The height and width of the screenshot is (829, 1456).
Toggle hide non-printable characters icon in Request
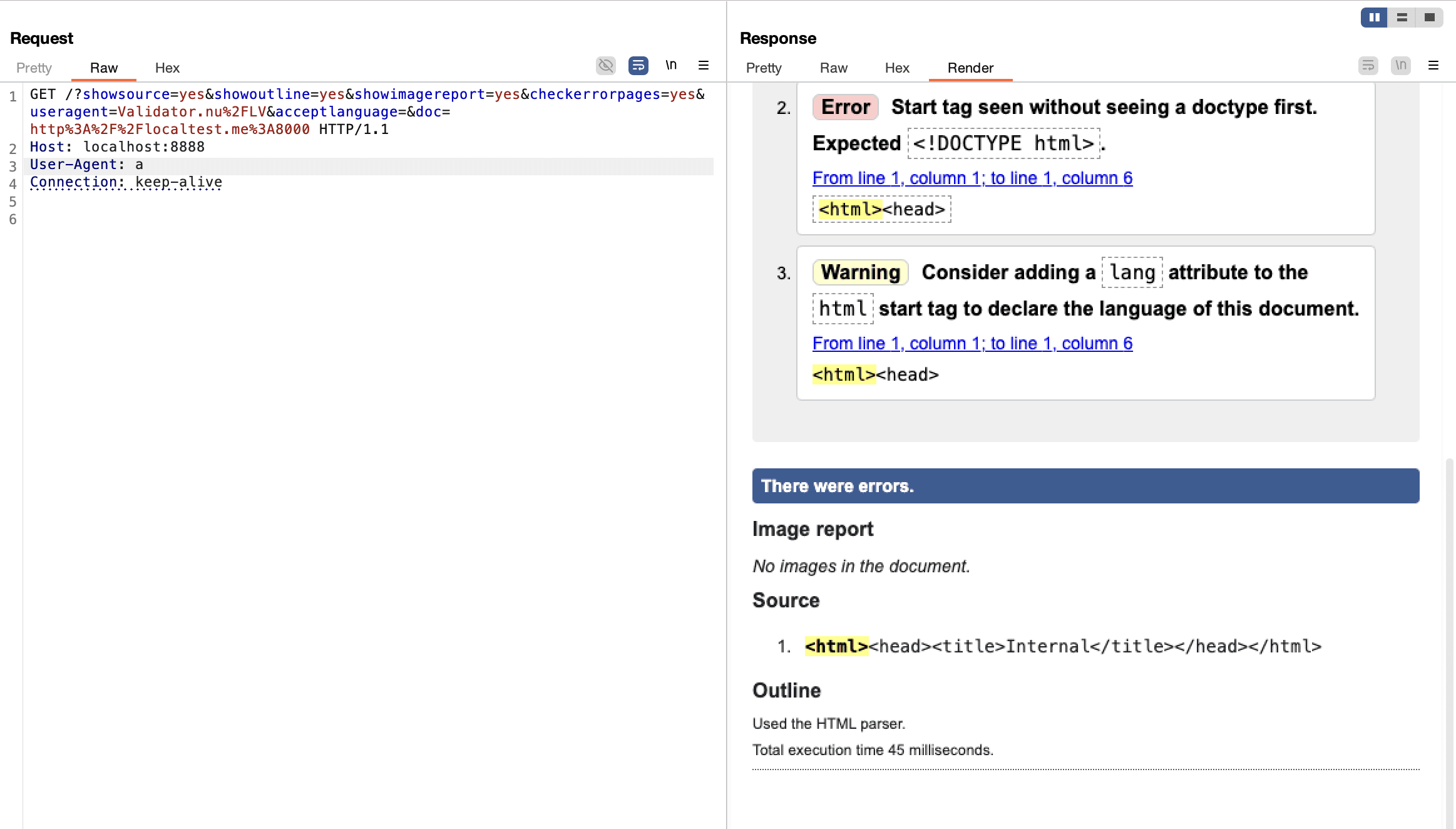pos(605,66)
